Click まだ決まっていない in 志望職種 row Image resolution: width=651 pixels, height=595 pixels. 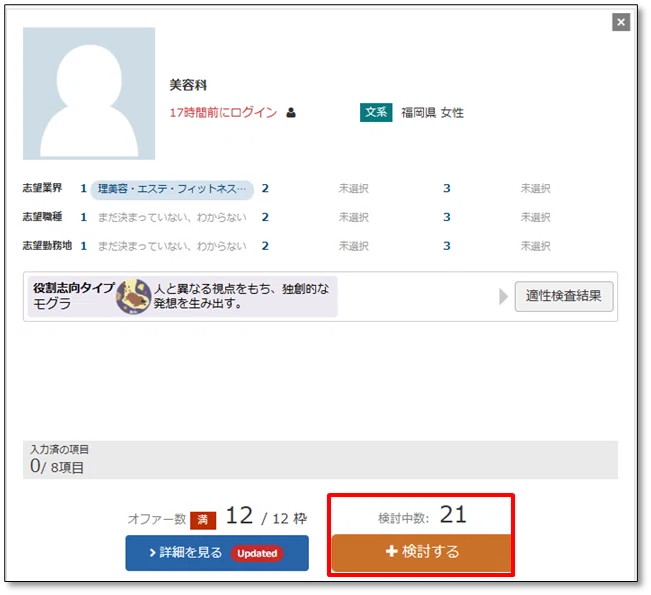[172, 217]
